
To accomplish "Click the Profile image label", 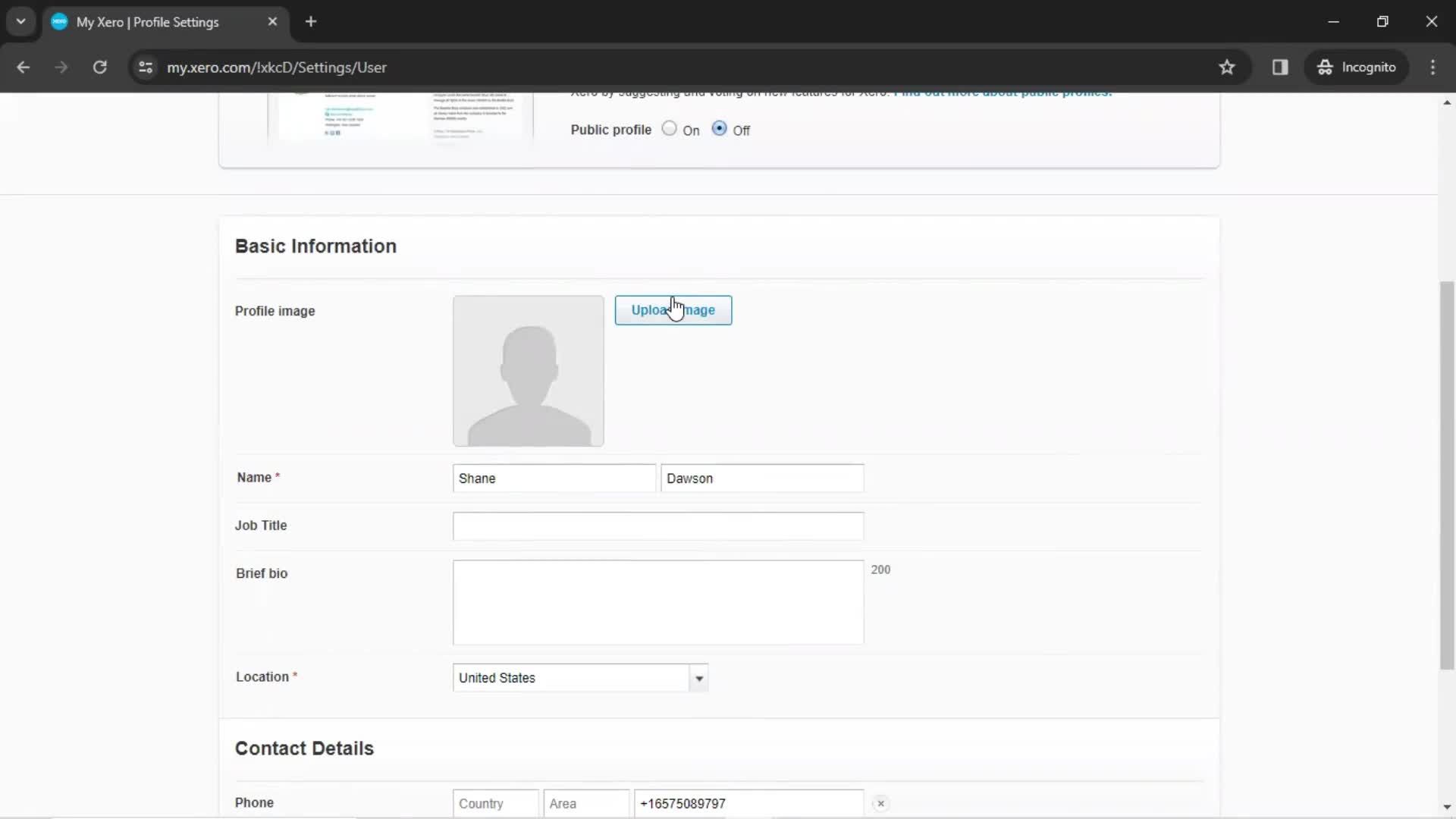I will click(x=275, y=311).
